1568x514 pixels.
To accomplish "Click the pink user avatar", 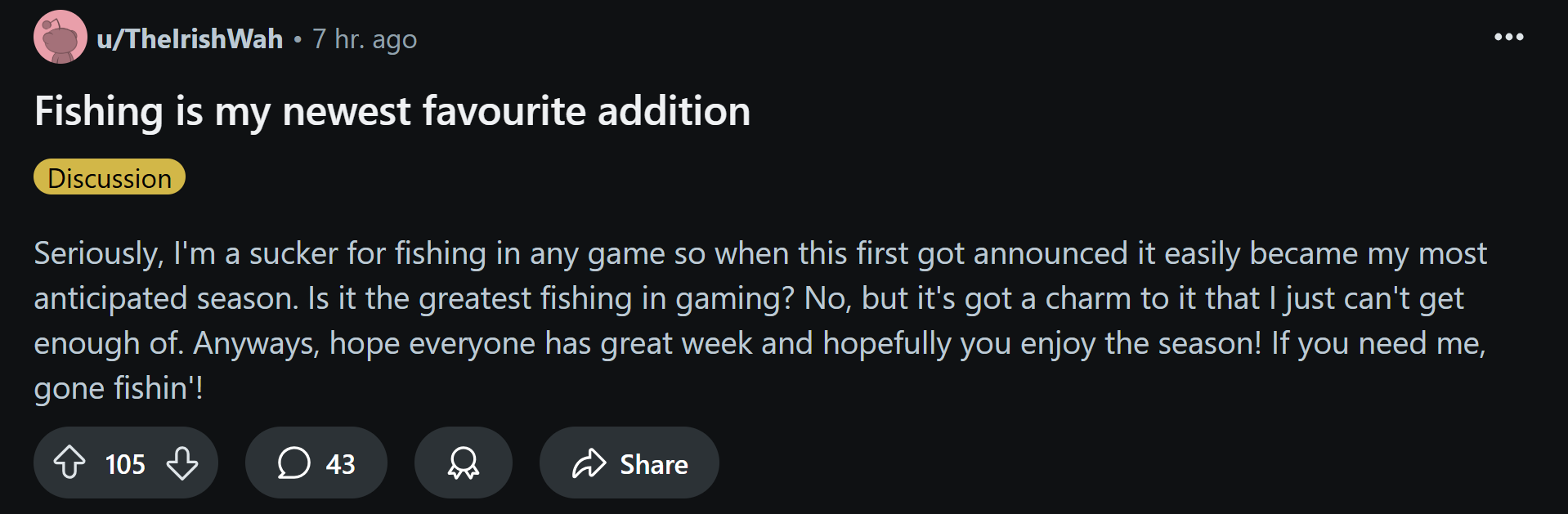I will tap(60, 37).
